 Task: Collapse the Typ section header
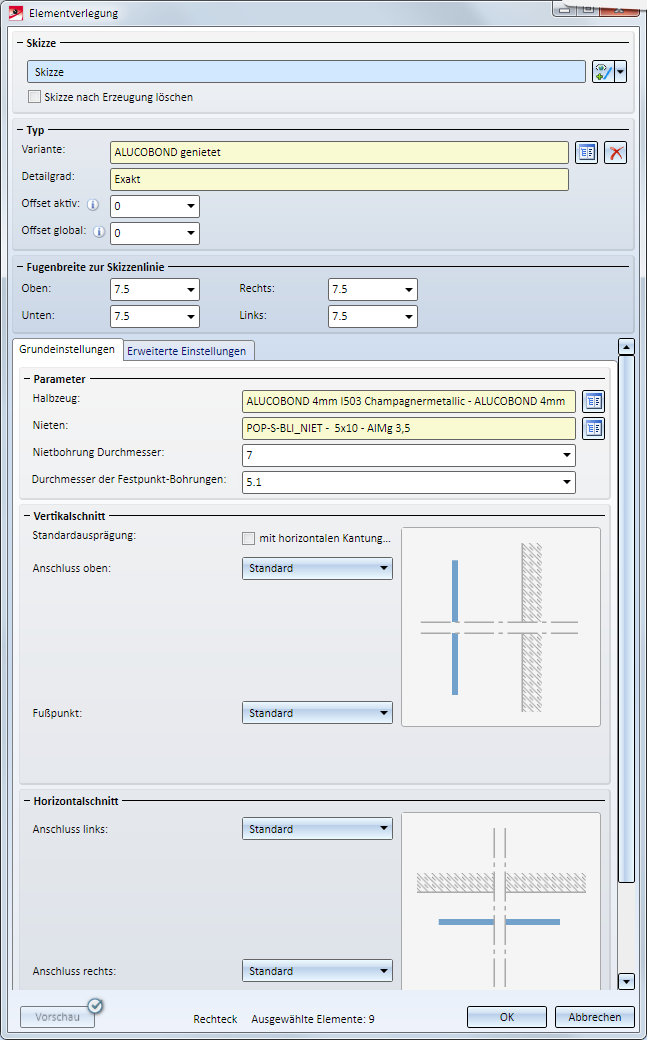[x=21, y=130]
